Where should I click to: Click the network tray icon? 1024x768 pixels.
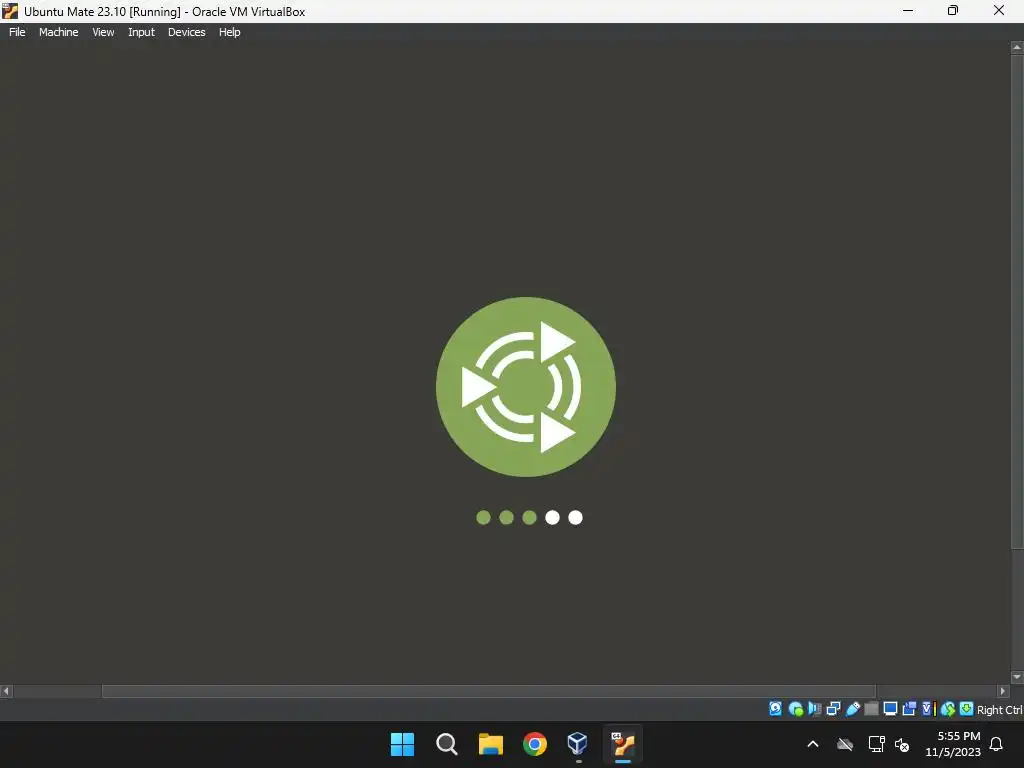tap(876, 744)
